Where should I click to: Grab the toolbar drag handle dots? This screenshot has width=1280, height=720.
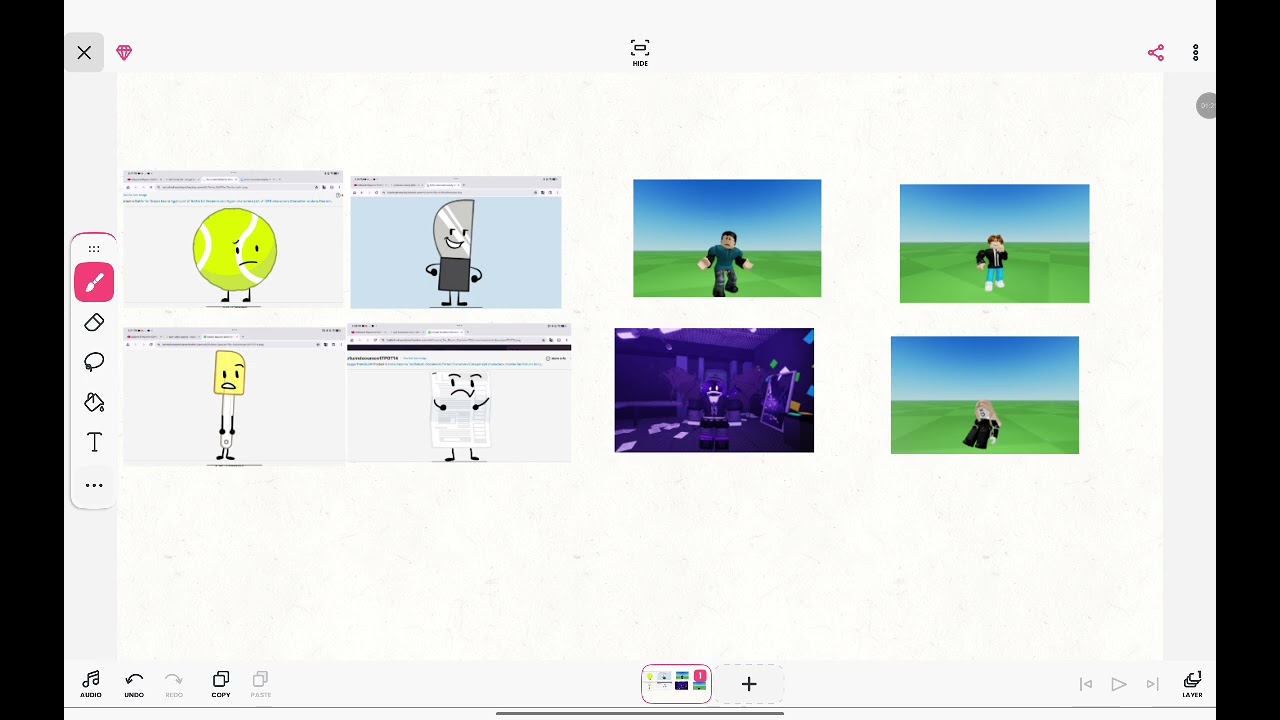[x=94, y=249]
